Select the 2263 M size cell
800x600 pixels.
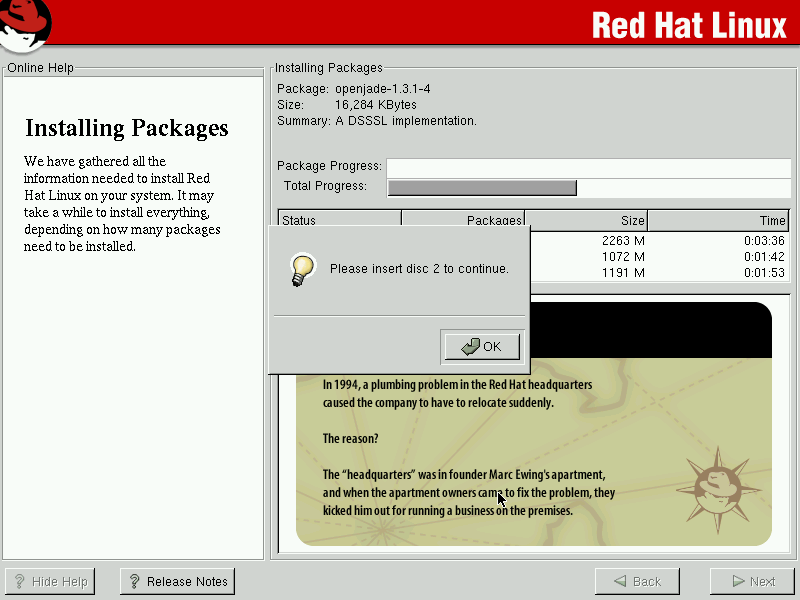(x=623, y=240)
